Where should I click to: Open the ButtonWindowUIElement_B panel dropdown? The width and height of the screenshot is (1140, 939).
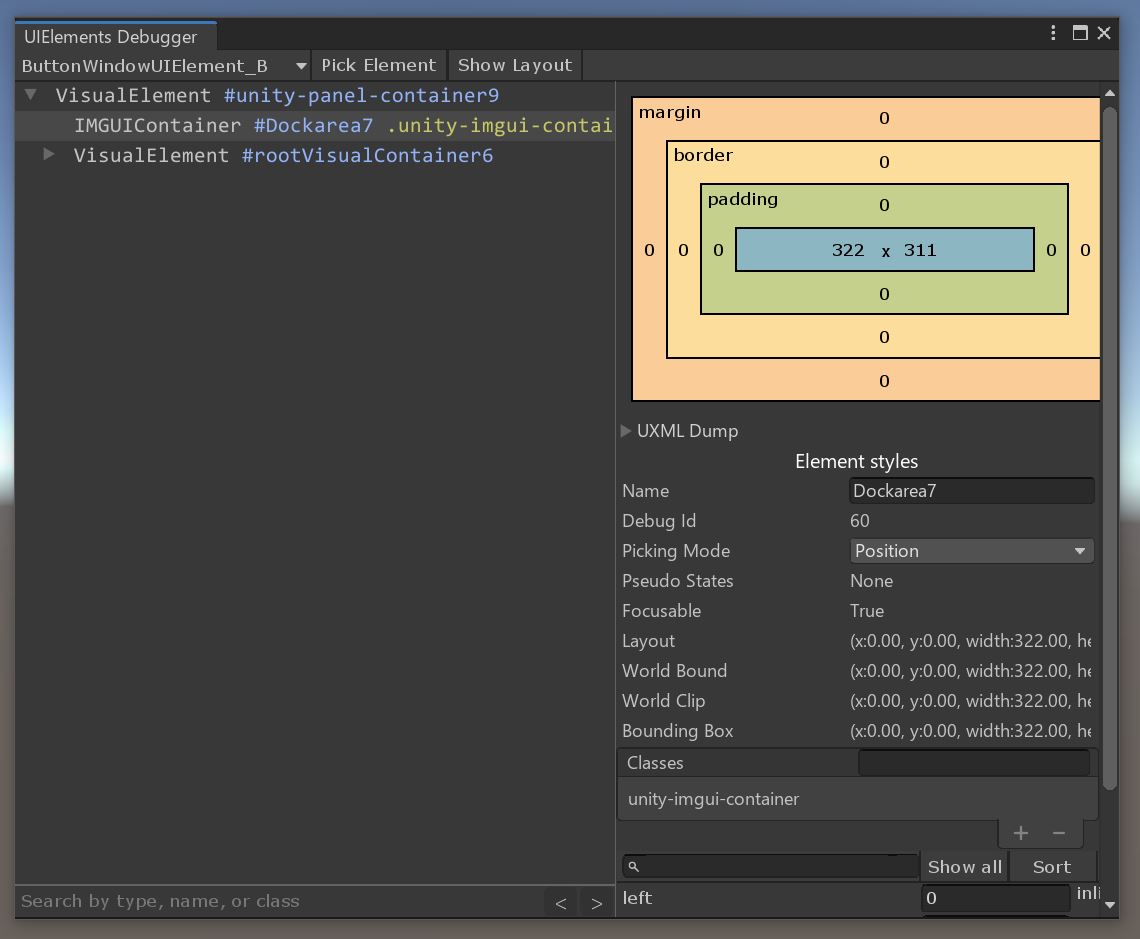point(163,65)
